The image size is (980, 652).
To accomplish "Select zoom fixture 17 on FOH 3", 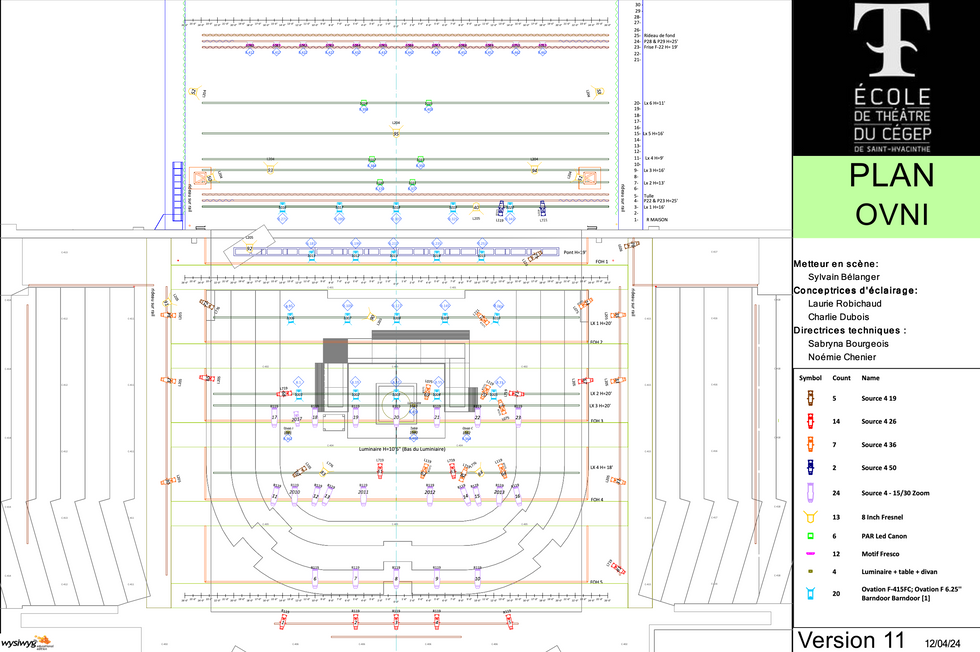I will pos(274,417).
